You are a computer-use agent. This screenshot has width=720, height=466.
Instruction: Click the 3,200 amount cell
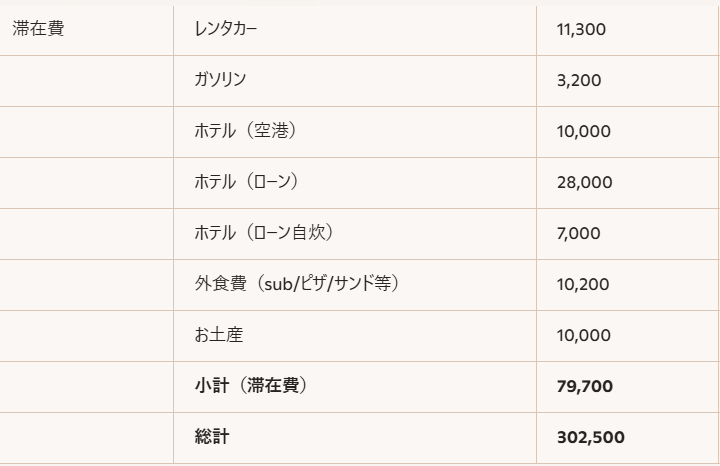(x=579, y=80)
